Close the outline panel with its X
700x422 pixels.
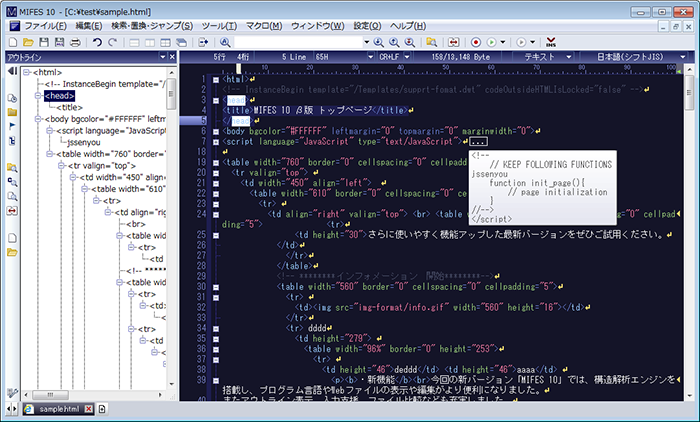pos(173,58)
